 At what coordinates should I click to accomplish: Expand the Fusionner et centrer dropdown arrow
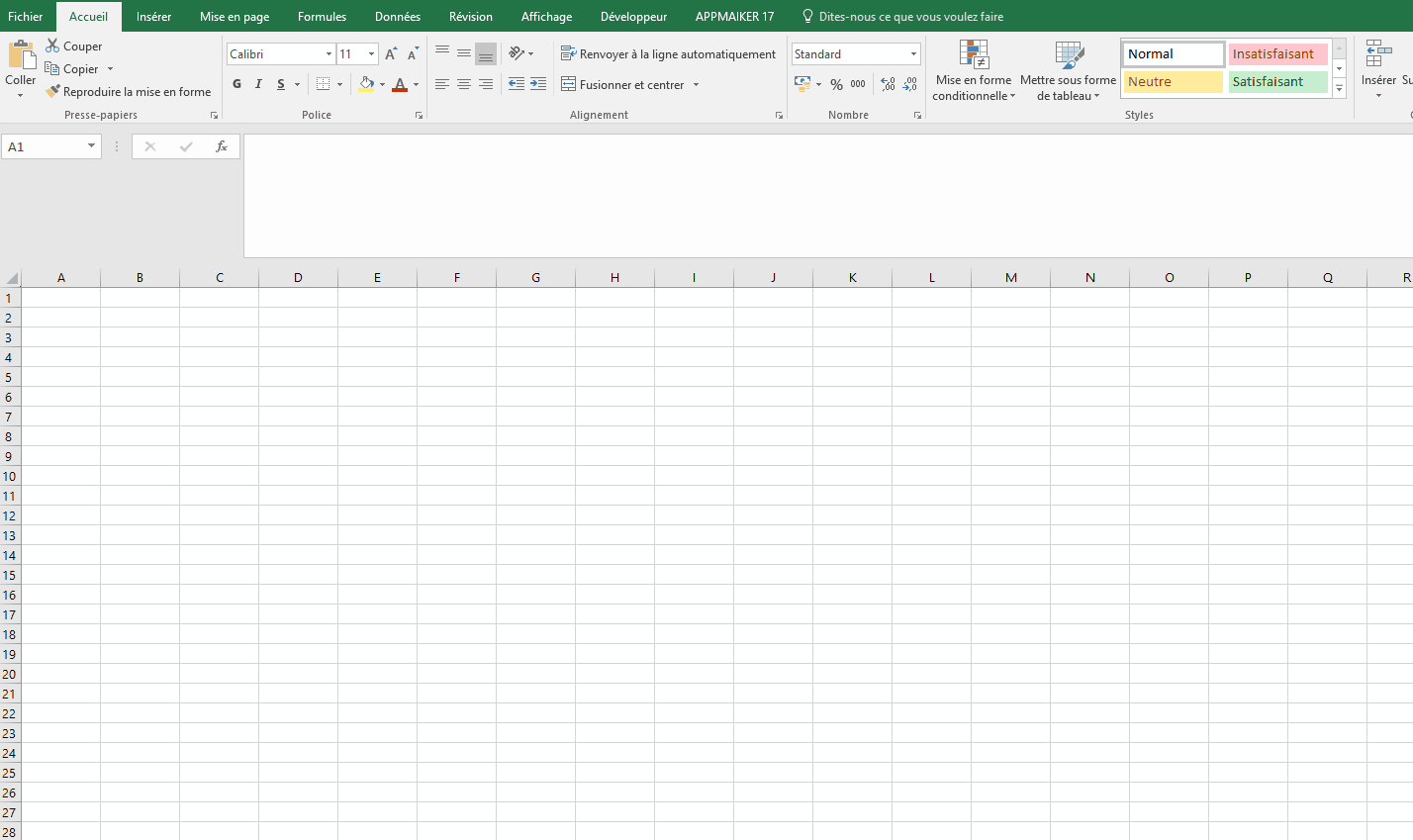click(x=696, y=85)
